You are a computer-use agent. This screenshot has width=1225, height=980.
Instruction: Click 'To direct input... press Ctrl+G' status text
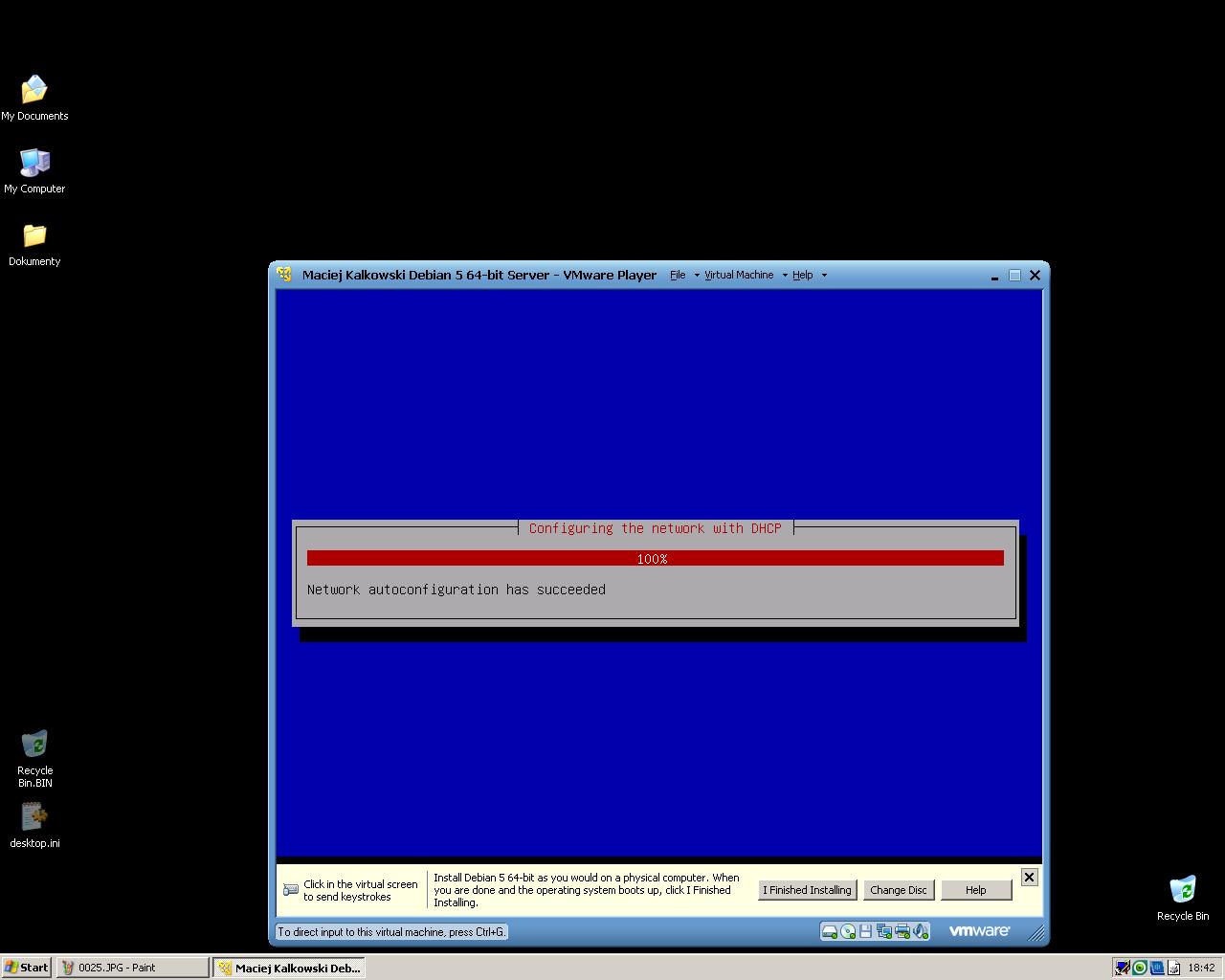point(390,932)
